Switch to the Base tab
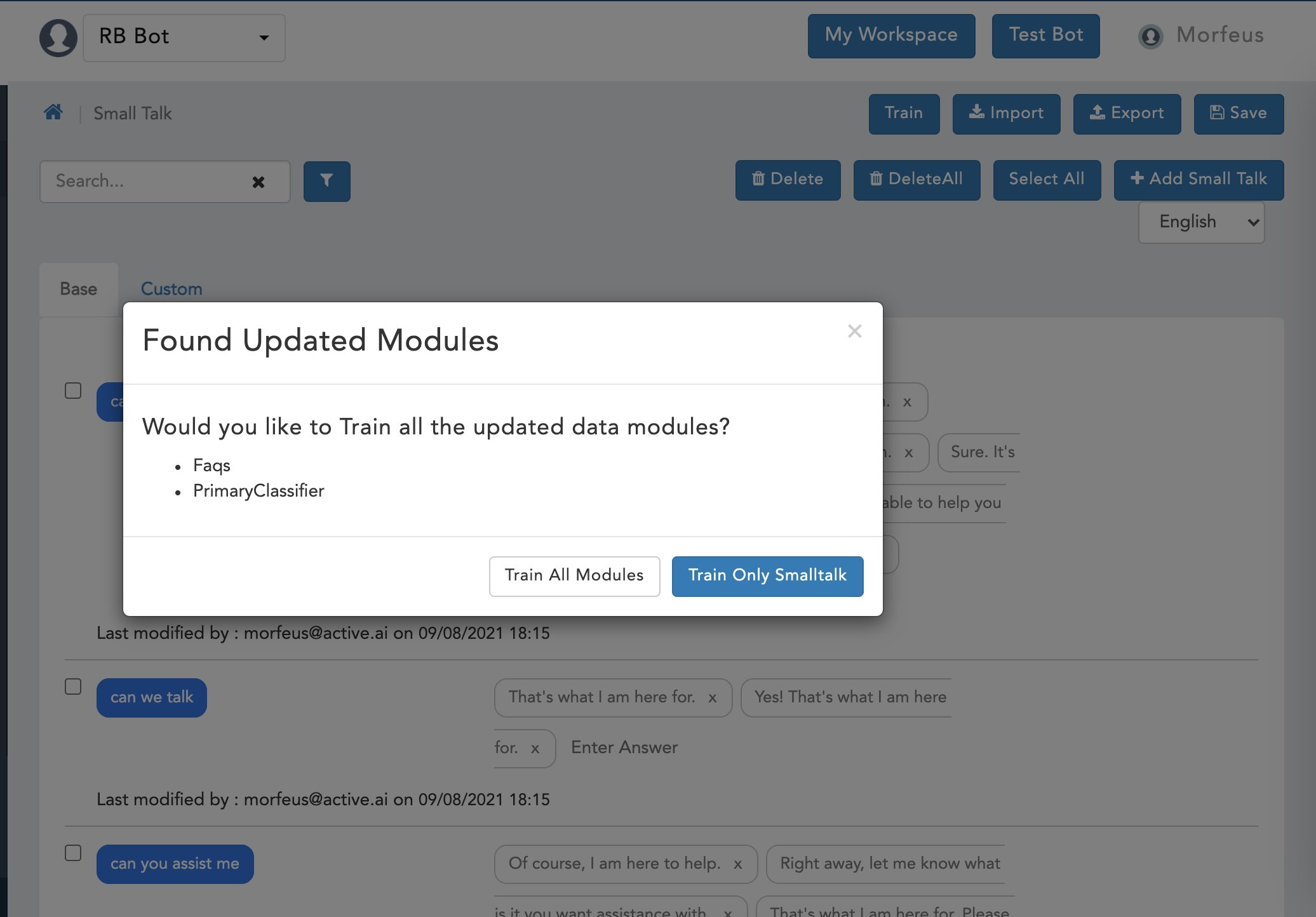The height and width of the screenshot is (917, 1316). pos(78,289)
